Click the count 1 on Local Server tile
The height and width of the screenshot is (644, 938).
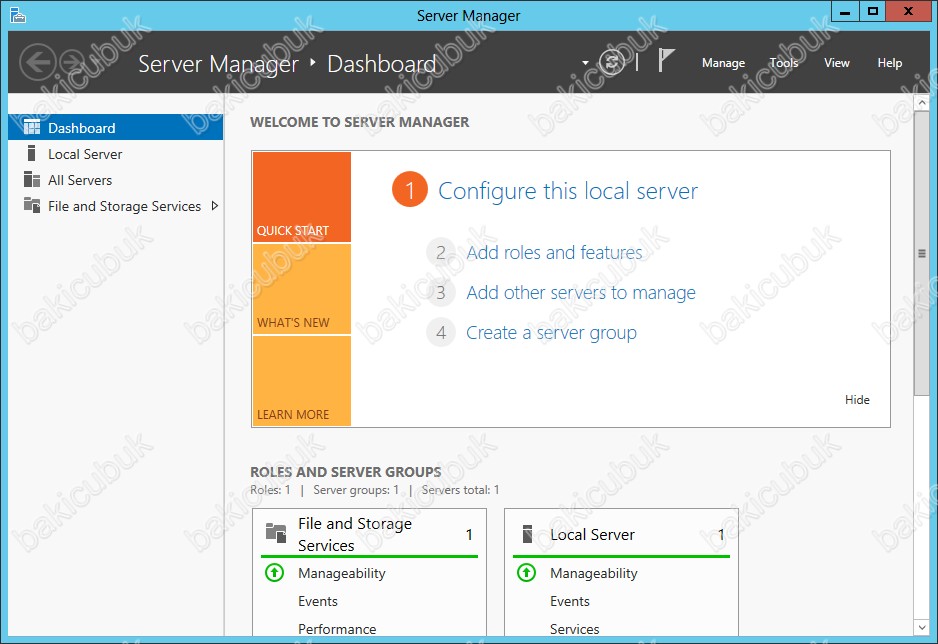pyautogui.click(x=721, y=534)
